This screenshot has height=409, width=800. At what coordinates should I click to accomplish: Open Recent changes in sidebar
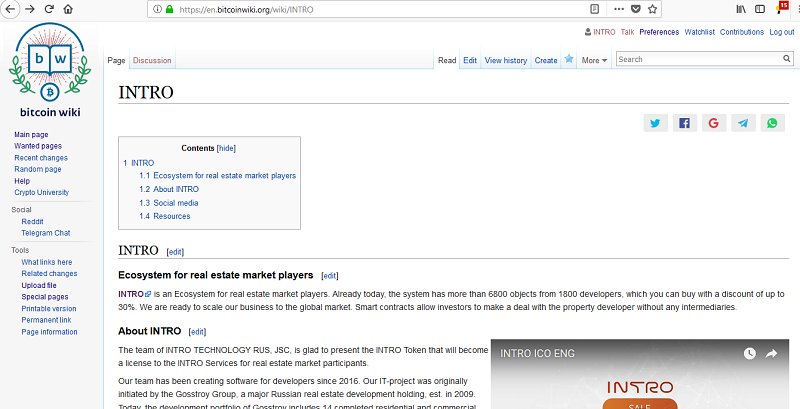[41, 158]
